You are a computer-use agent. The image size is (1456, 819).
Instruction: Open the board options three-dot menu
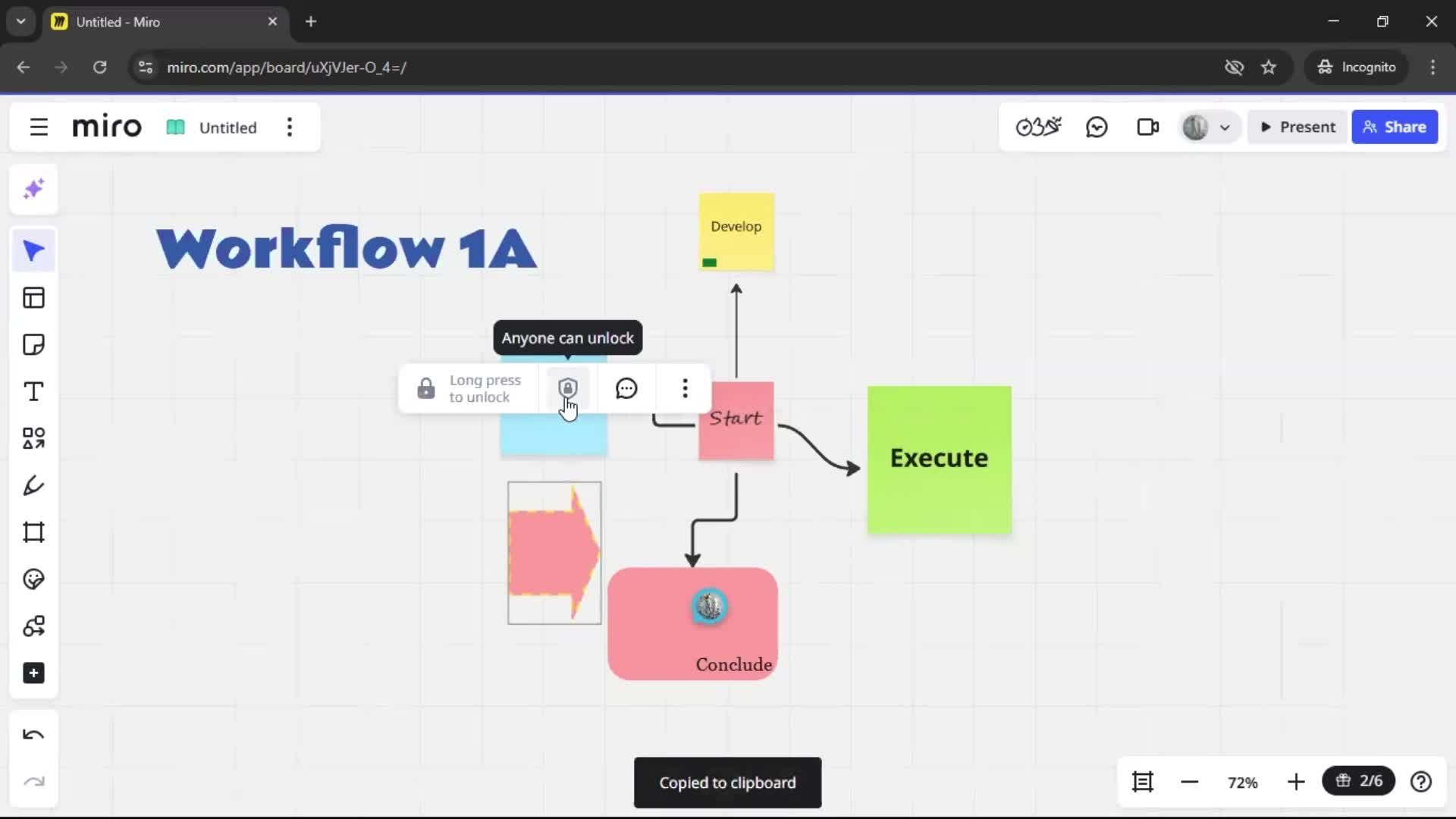click(x=290, y=127)
